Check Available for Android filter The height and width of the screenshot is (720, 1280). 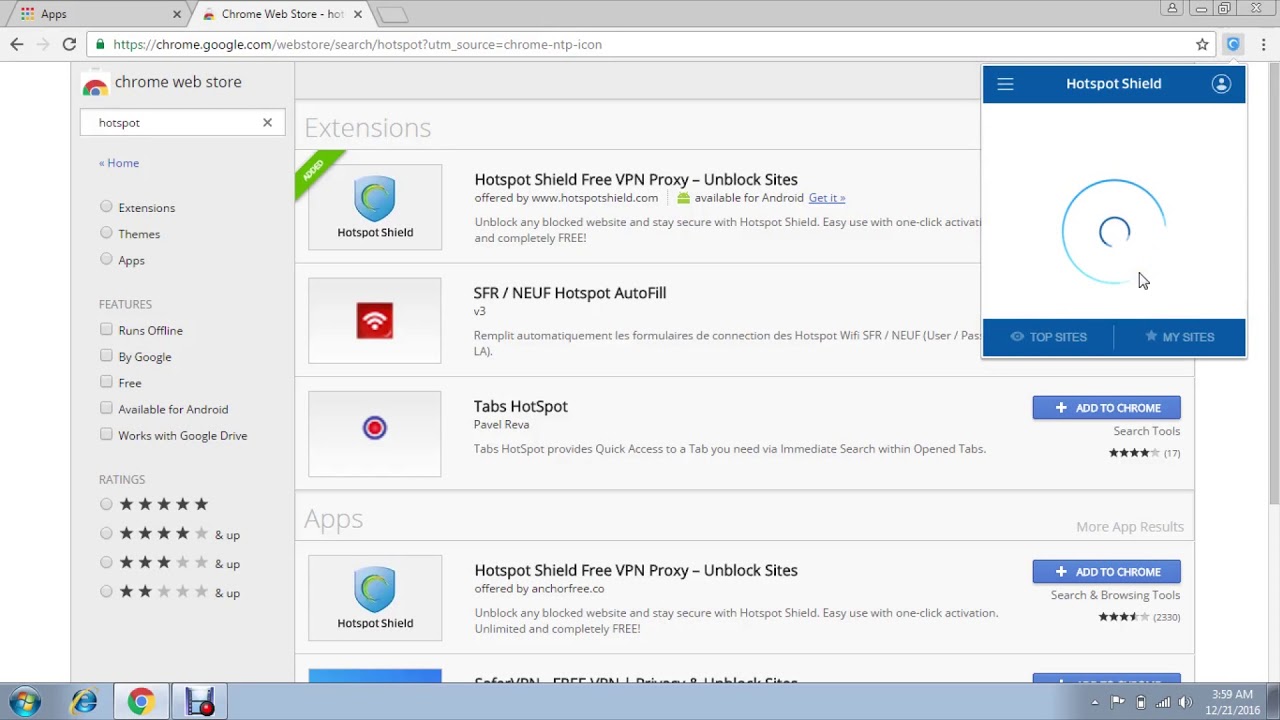pyautogui.click(x=106, y=408)
